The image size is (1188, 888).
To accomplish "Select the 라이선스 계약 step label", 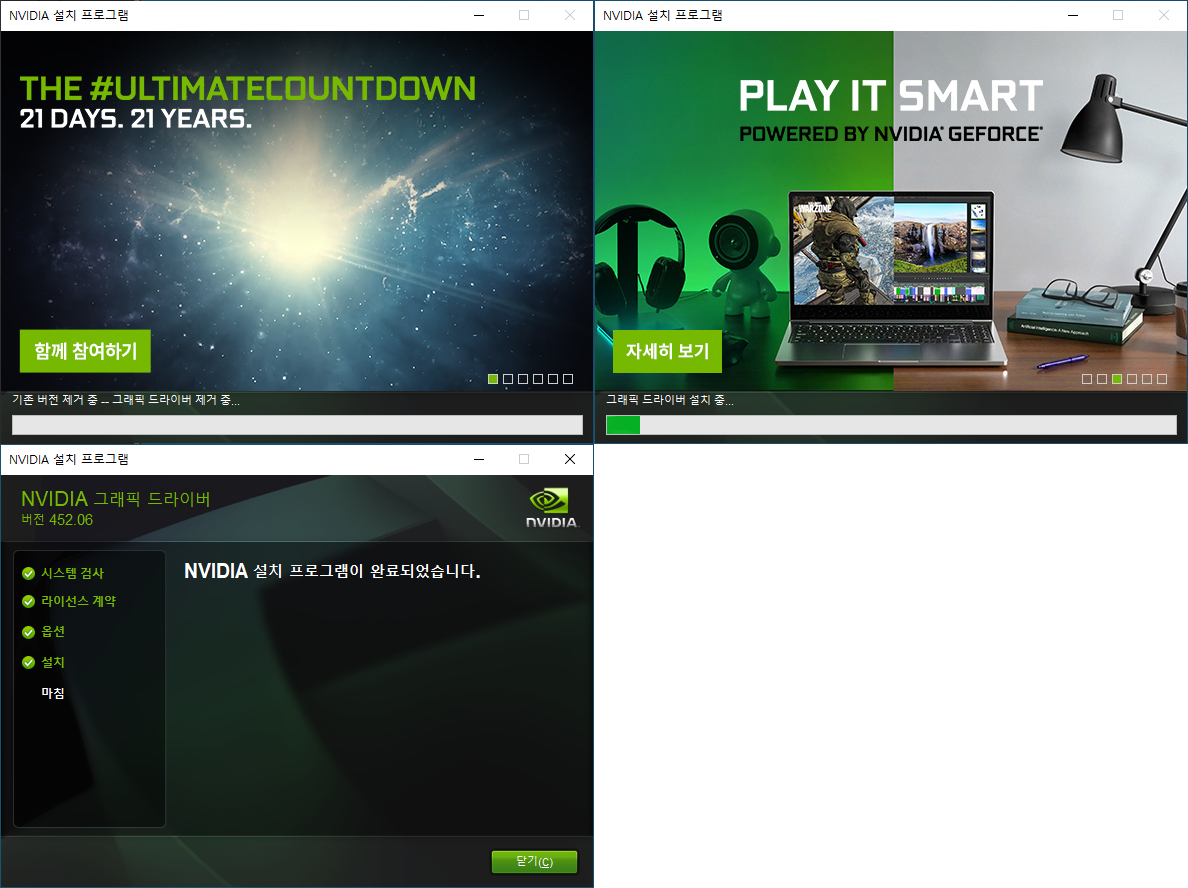I will click(78, 602).
